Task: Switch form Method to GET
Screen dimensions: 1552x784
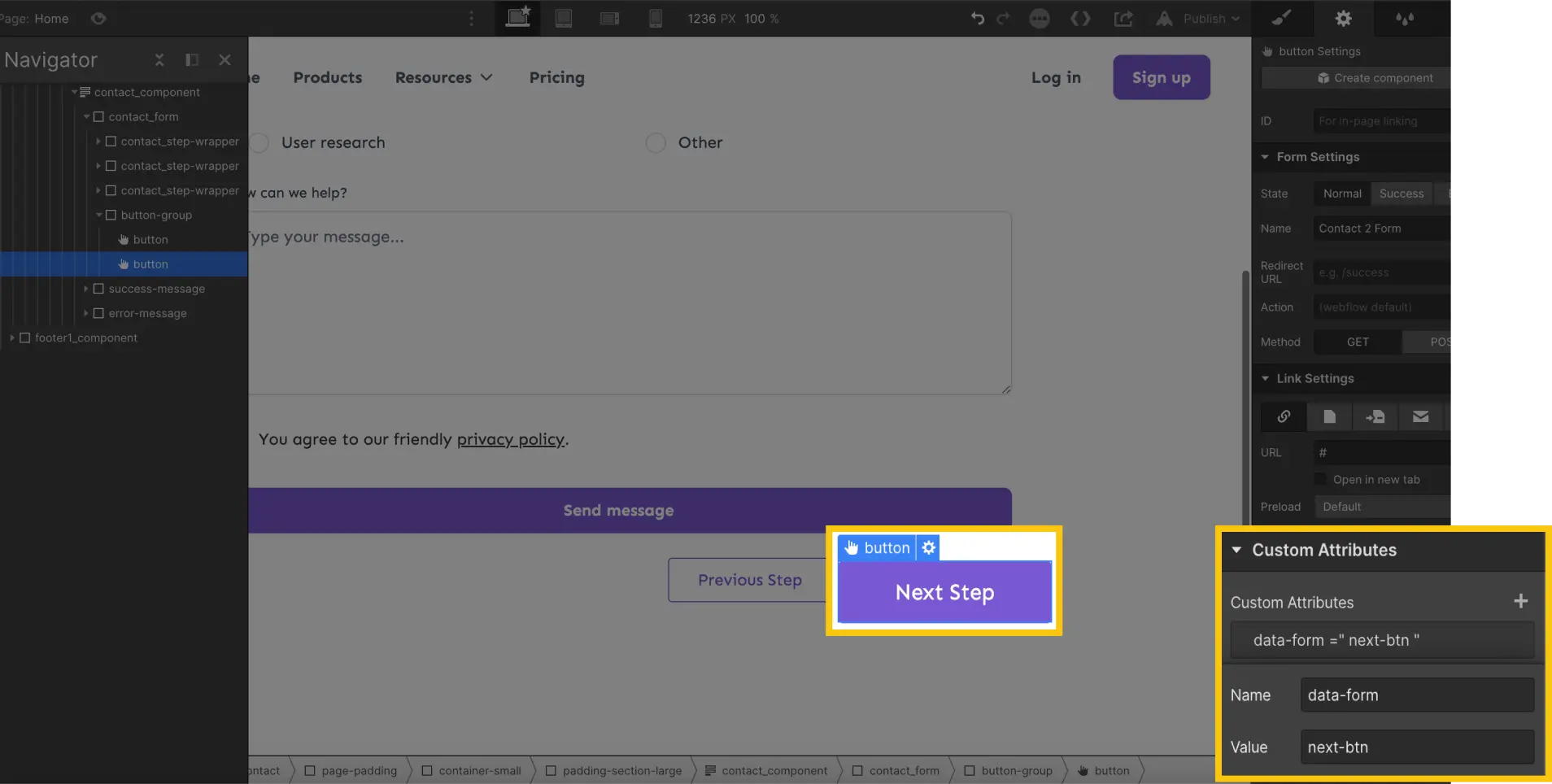Action: (x=1357, y=342)
